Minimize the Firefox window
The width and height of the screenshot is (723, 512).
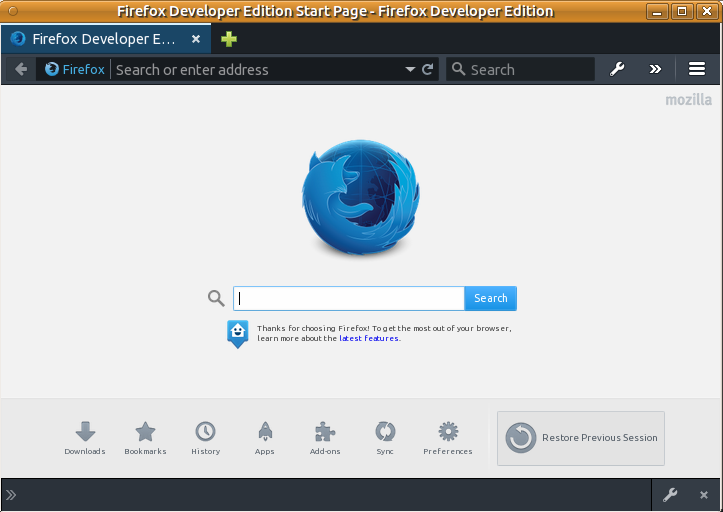tap(657, 11)
